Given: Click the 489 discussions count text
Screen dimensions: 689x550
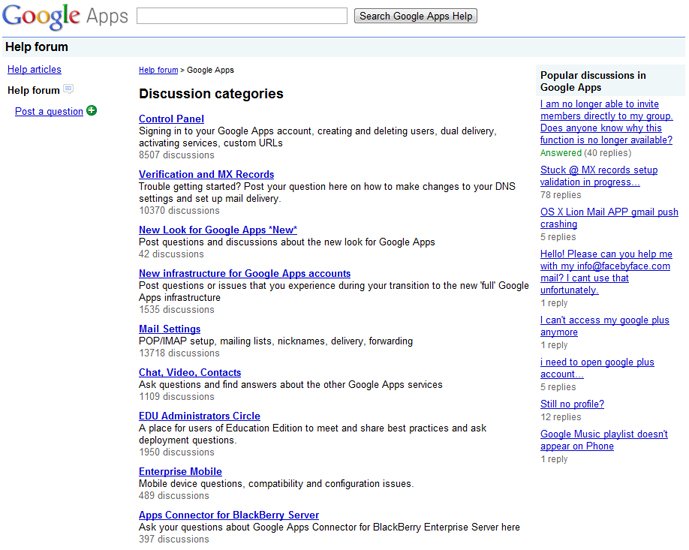Looking at the screenshot, I should tap(174, 496).
